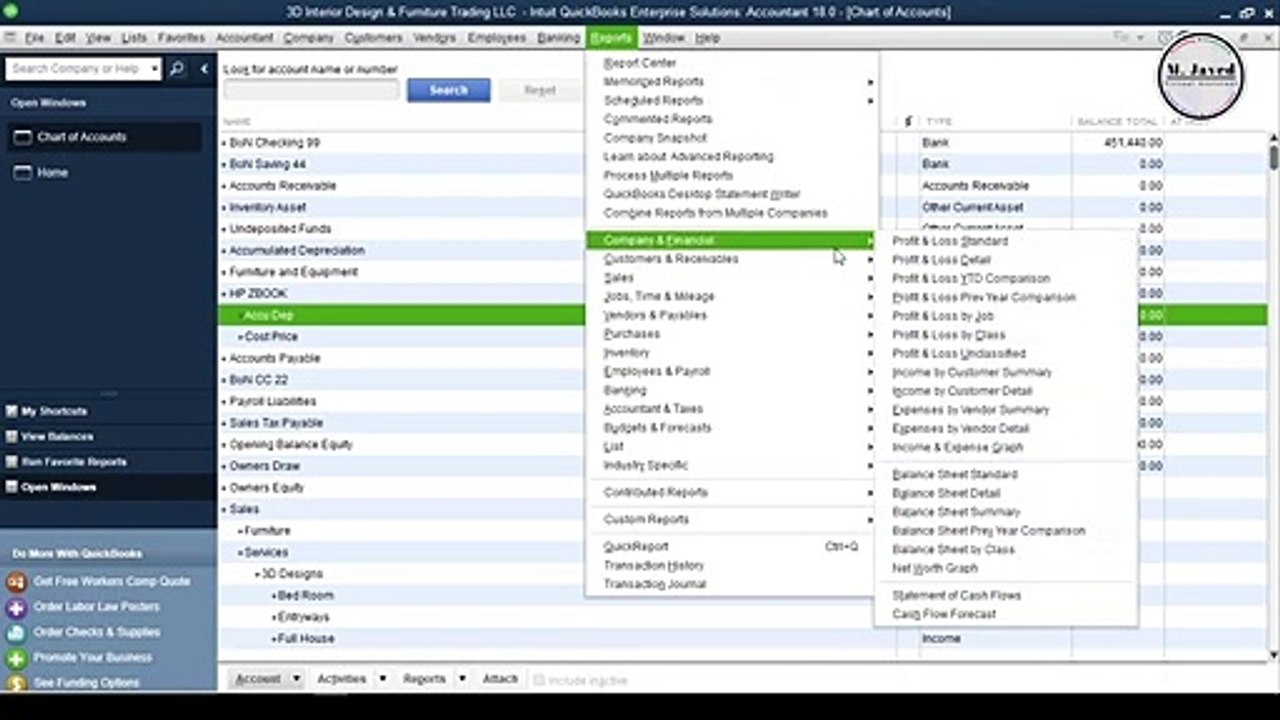Viewport: 1280px width, 720px height.
Task: Select Profit & Loss Standard report
Action: tap(950, 241)
